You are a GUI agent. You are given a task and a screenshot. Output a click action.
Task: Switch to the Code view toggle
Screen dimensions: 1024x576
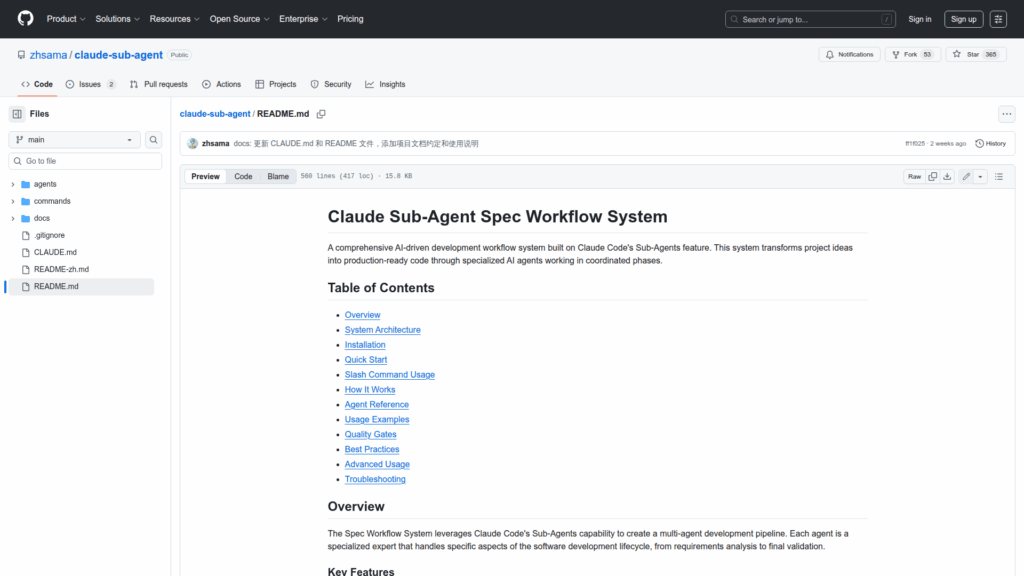[243, 176]
